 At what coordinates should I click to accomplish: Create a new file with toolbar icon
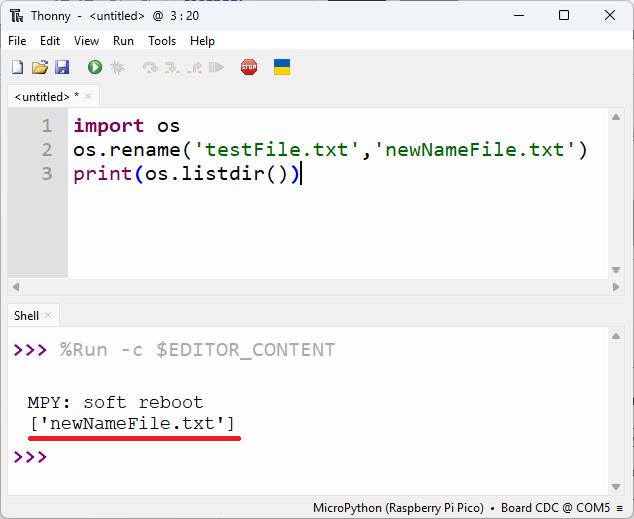point(17,67)
